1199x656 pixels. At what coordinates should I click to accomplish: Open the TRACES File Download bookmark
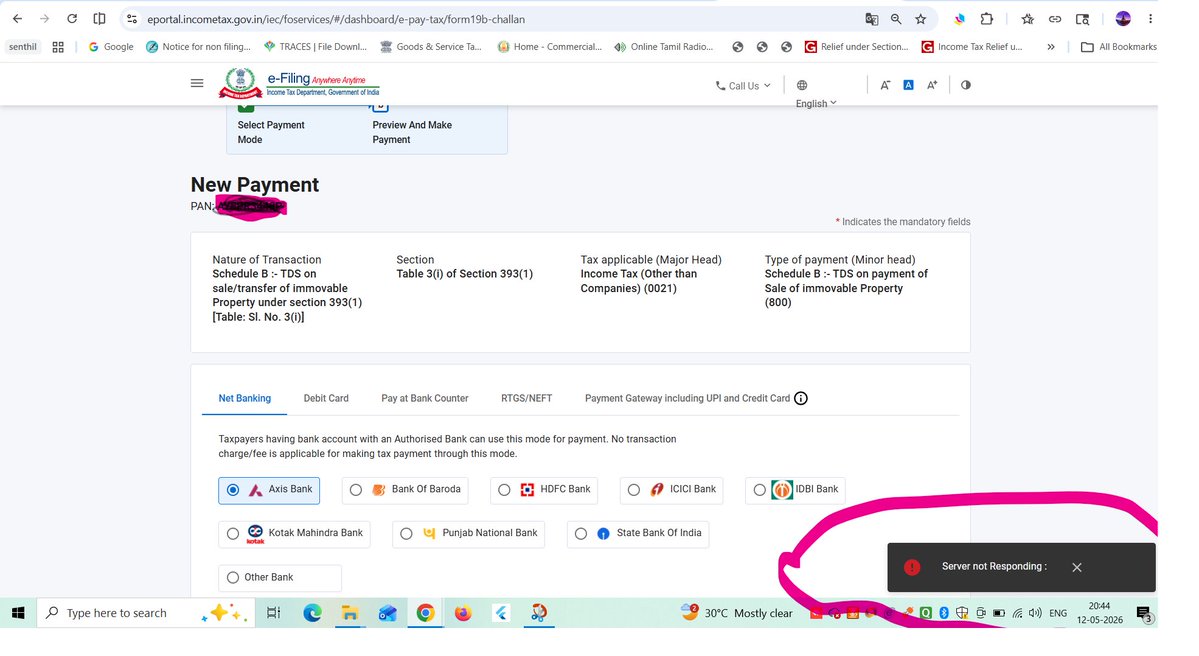point(315,47)
